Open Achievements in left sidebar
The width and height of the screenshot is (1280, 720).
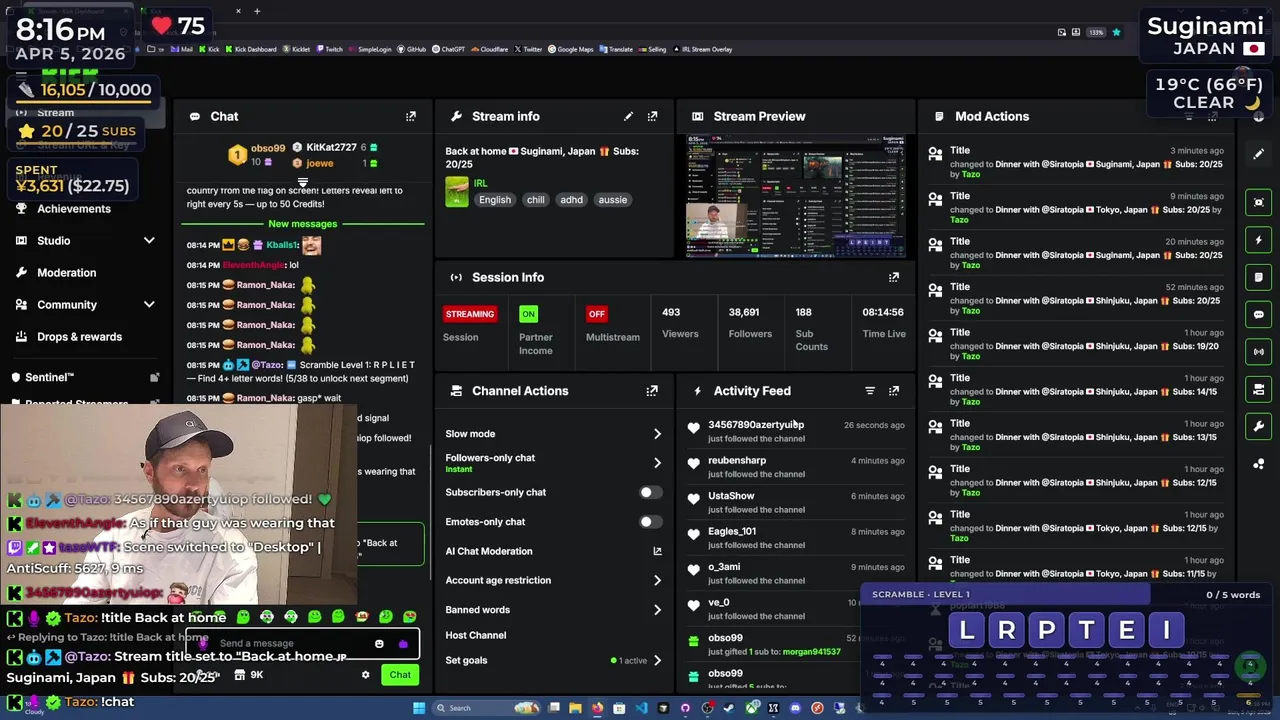click(x=74, y=209)
